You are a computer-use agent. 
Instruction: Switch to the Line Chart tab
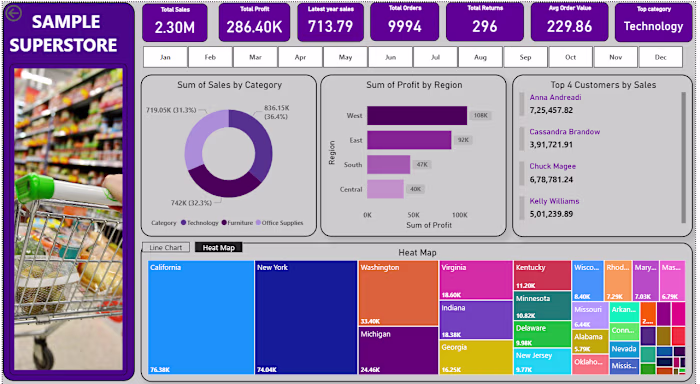pyautogui.click(x=166, y=247)
